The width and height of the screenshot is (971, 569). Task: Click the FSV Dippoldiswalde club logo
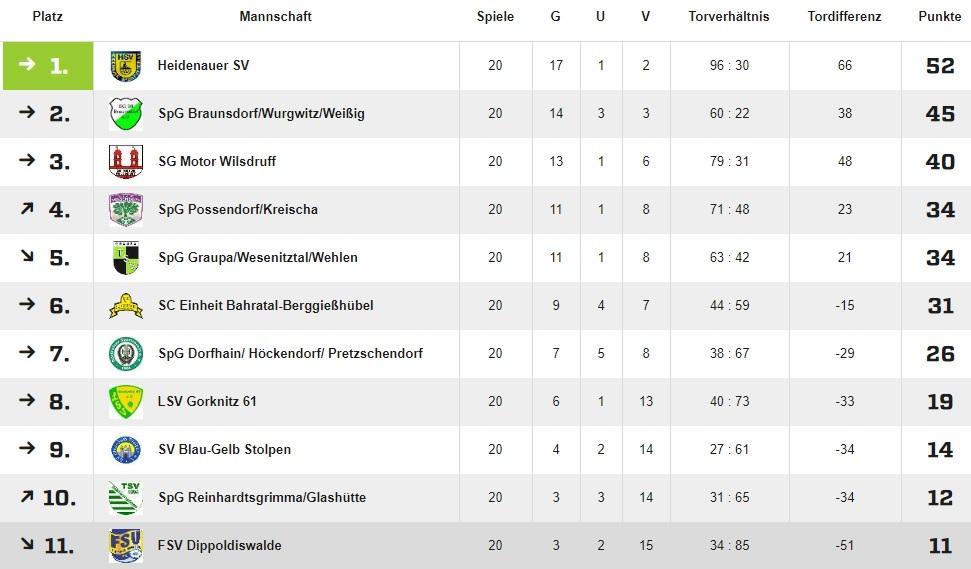(x=125, y=546)
